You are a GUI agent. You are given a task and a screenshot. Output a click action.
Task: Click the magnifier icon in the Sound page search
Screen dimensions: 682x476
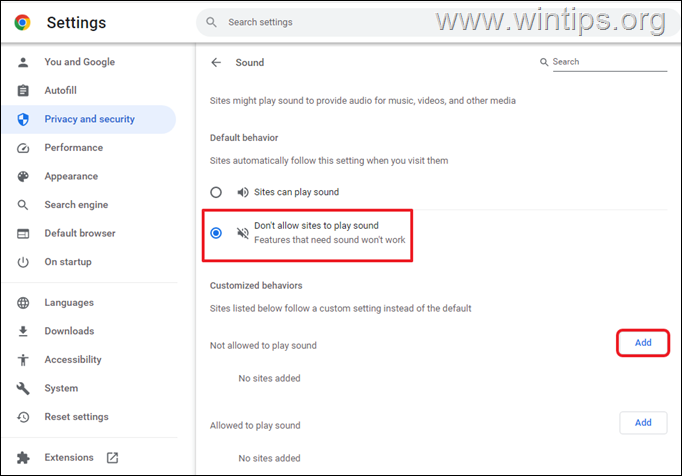click(x=544, y=62)
